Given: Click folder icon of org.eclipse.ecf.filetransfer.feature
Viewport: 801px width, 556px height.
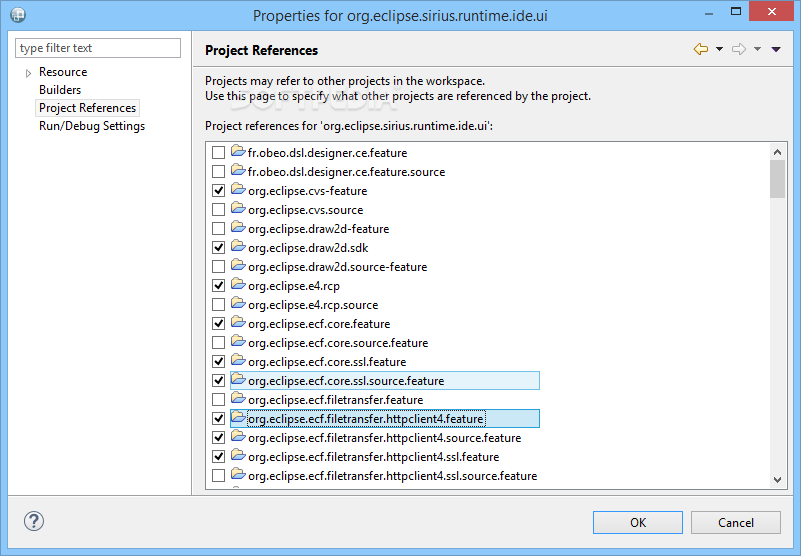Looking at the screenshot, I should click(x=238, y=398).
